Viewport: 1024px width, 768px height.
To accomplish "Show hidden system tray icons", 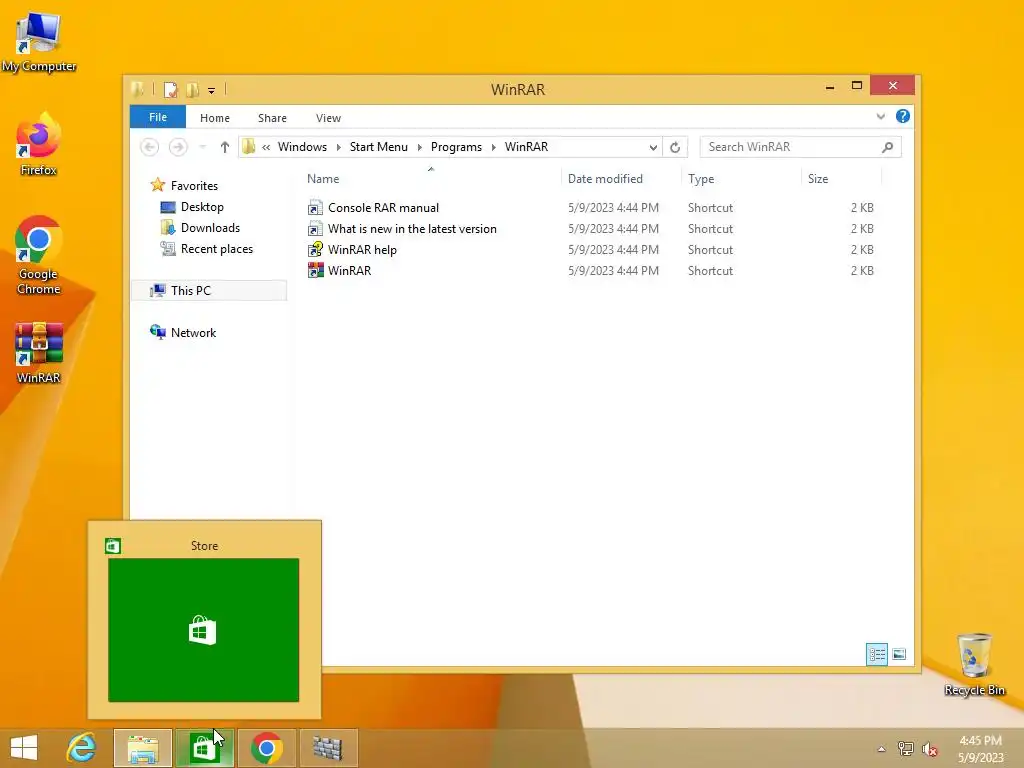I will pos(882,749).
